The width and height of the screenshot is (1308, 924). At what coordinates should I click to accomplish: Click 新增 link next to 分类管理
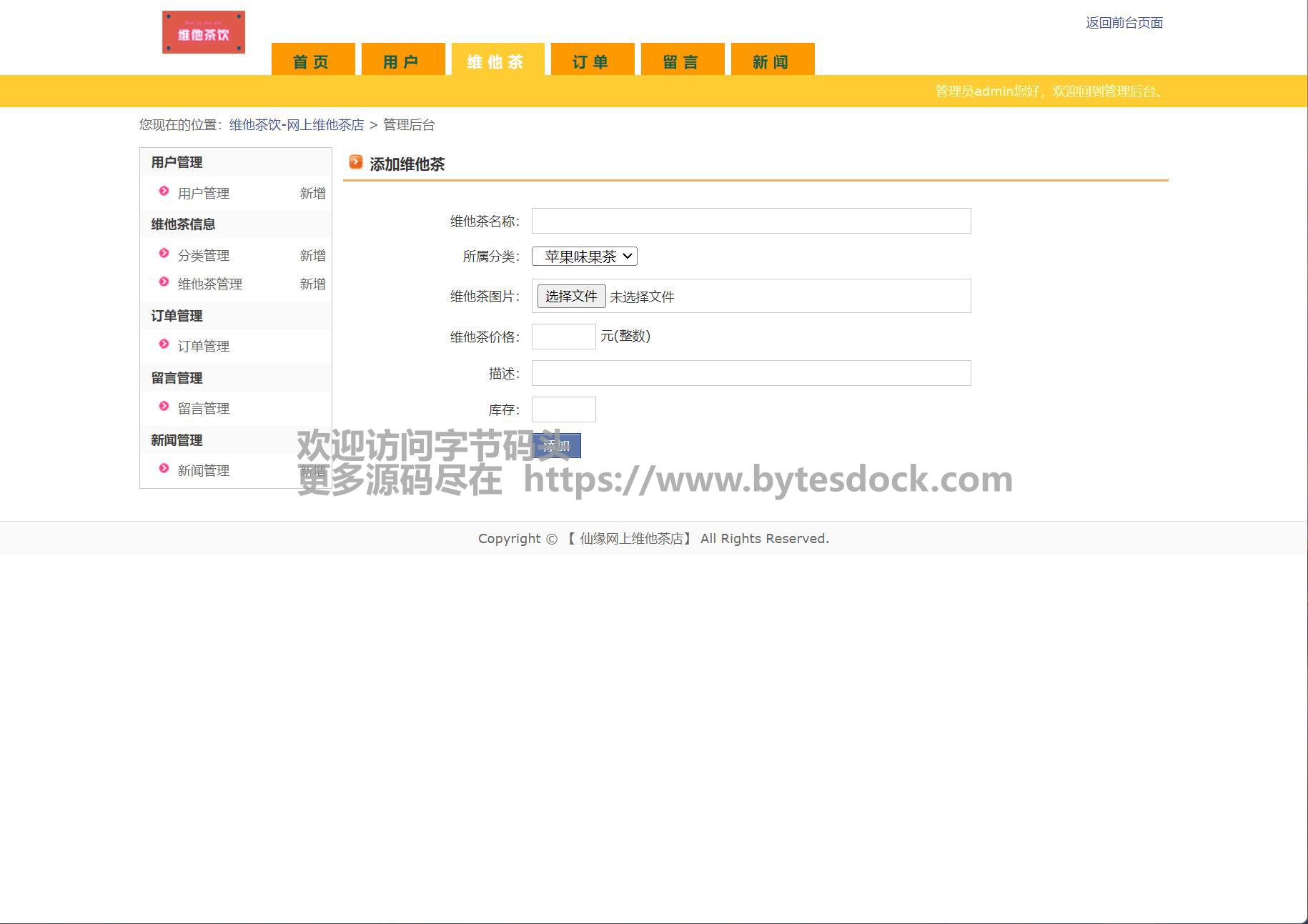[312, 255]
